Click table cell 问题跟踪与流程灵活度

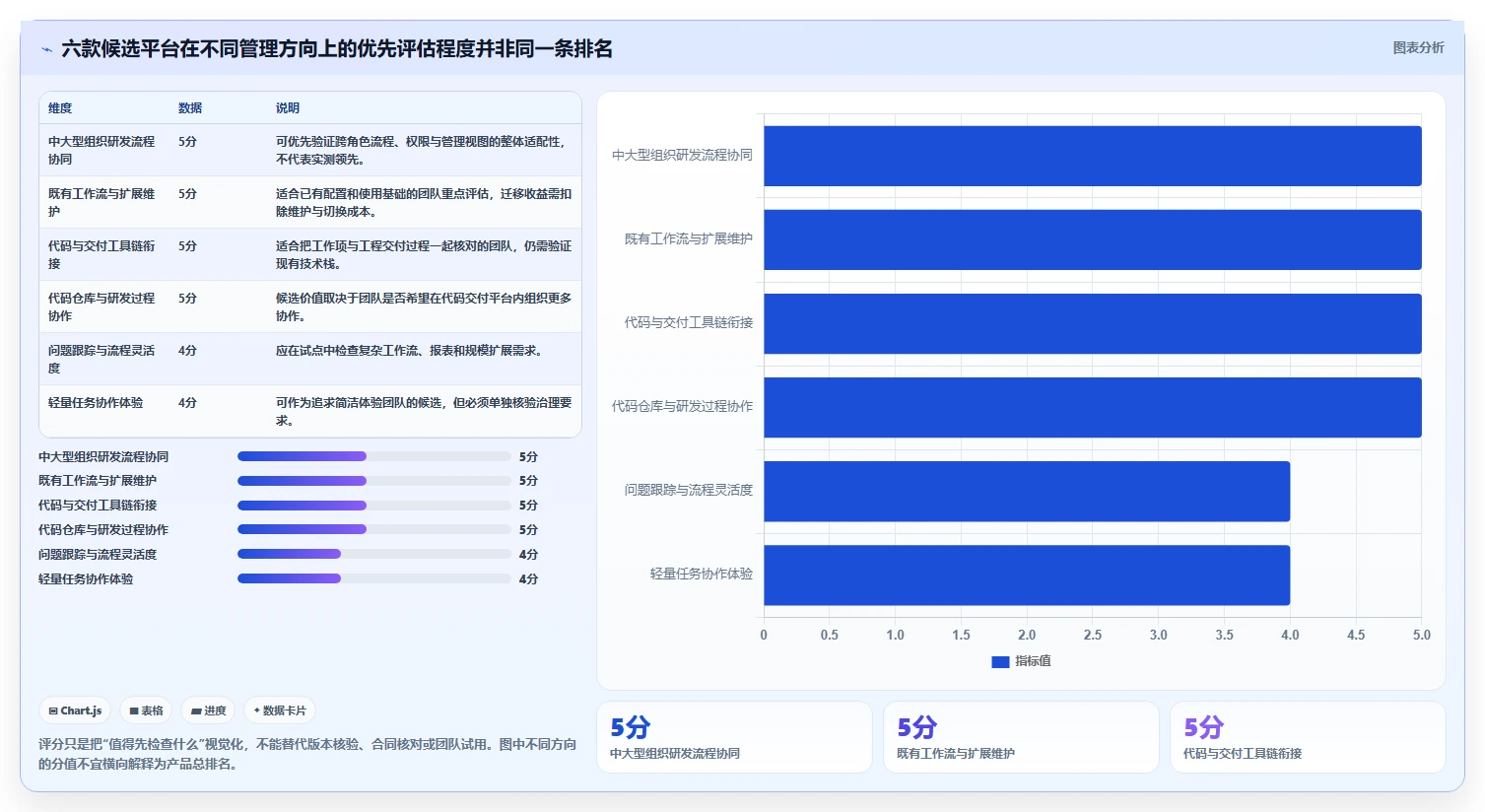pos(101,359)
